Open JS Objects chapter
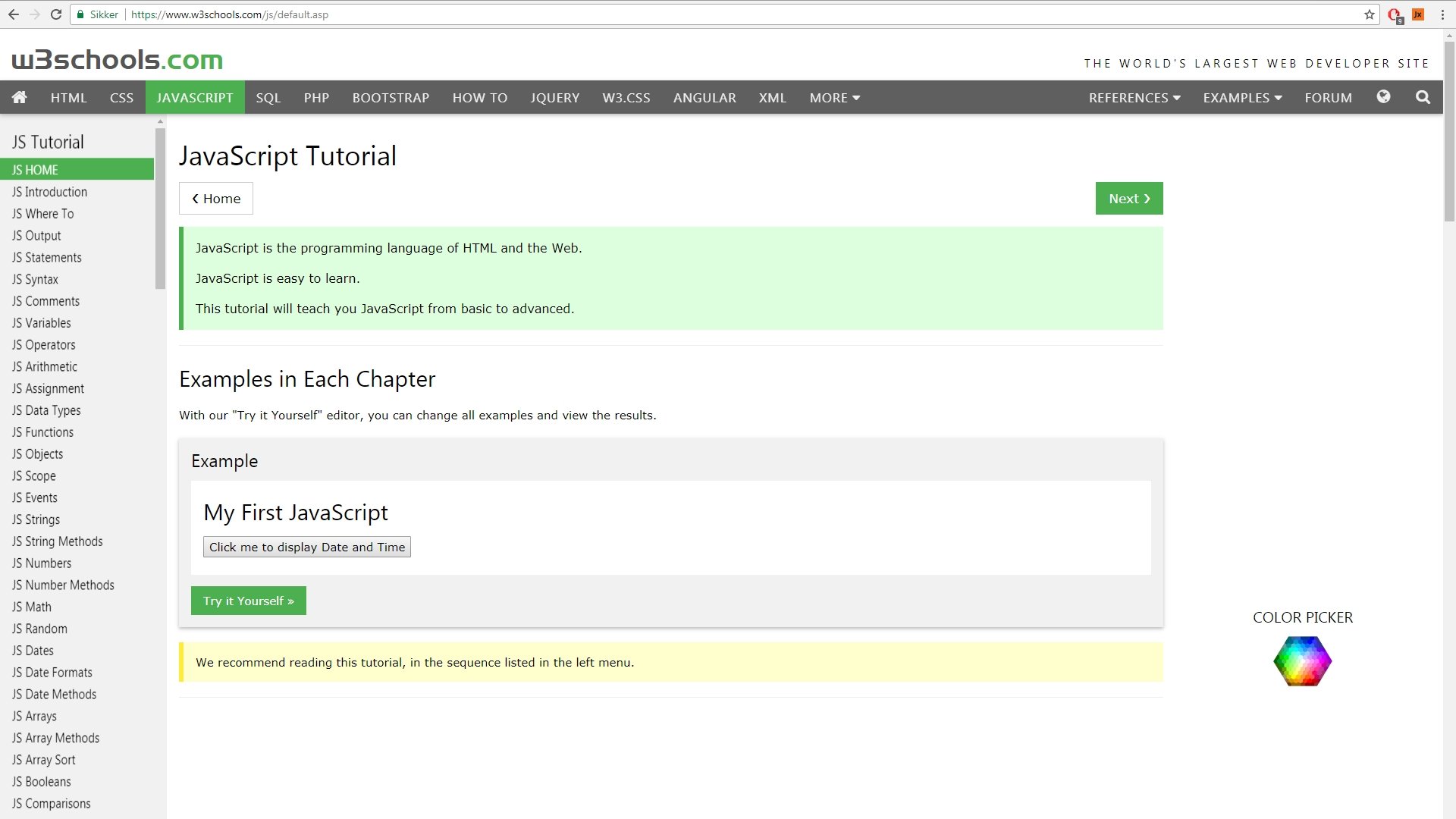 coord(77,454)
